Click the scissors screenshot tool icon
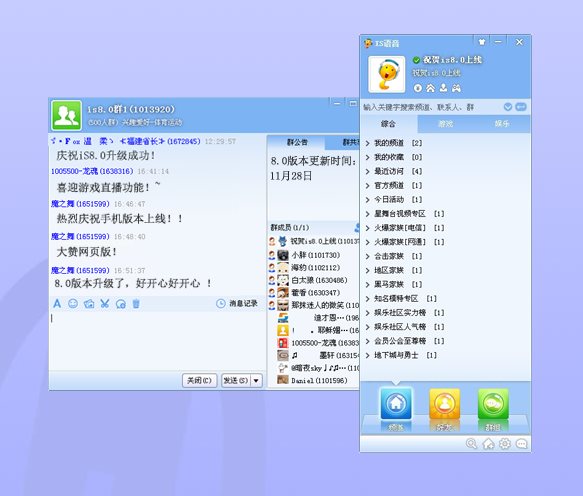The image size is (583, 496). pyautogui.click(x=104, y=304)
